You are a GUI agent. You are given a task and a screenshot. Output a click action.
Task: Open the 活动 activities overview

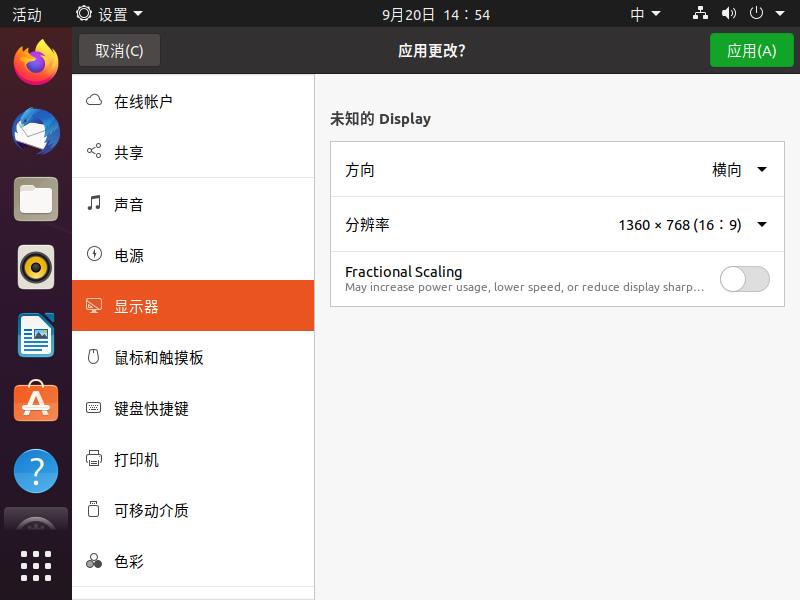click(26, 14)
